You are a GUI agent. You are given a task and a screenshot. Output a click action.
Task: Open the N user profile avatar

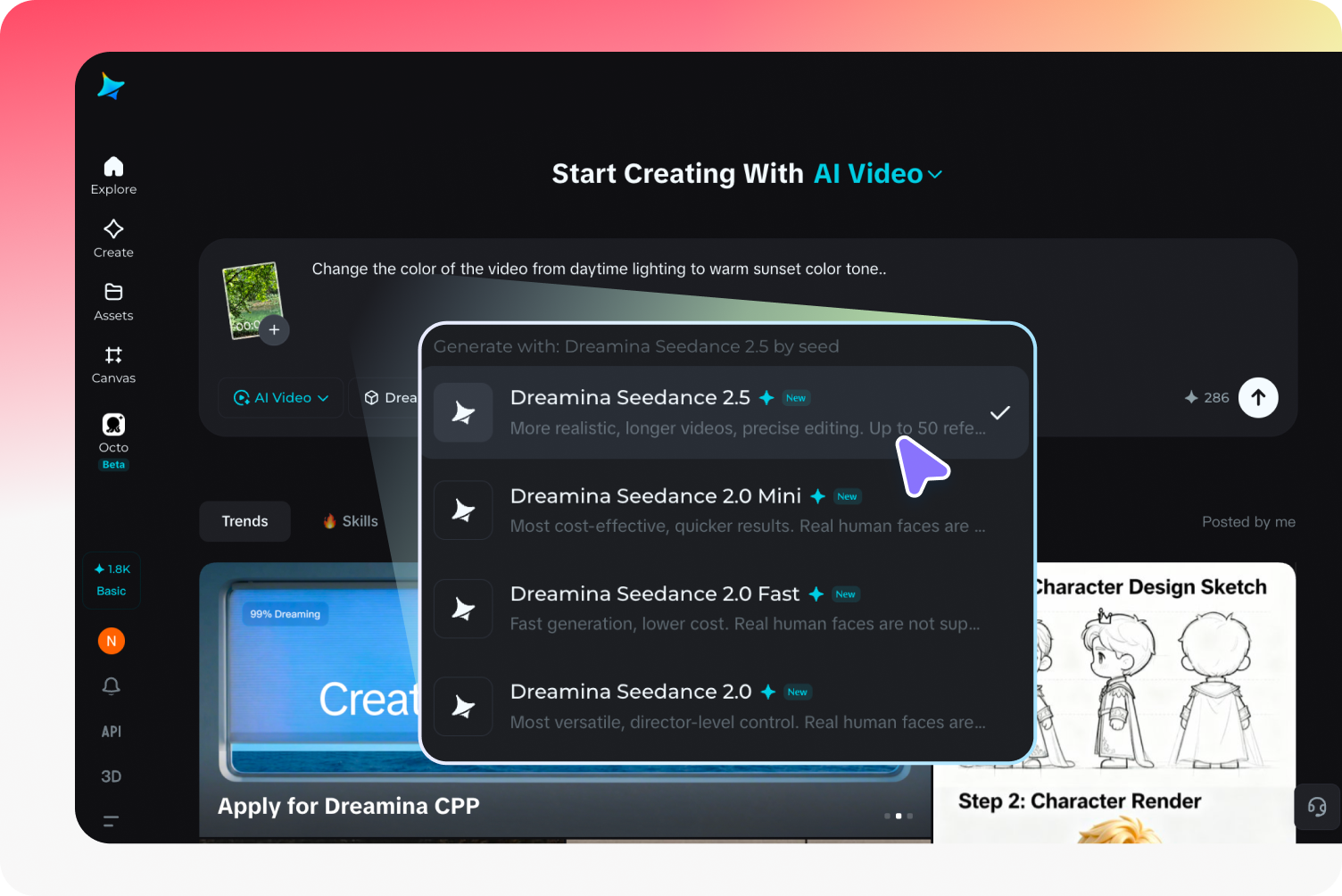pyautogui.click(x=112, y=641)
